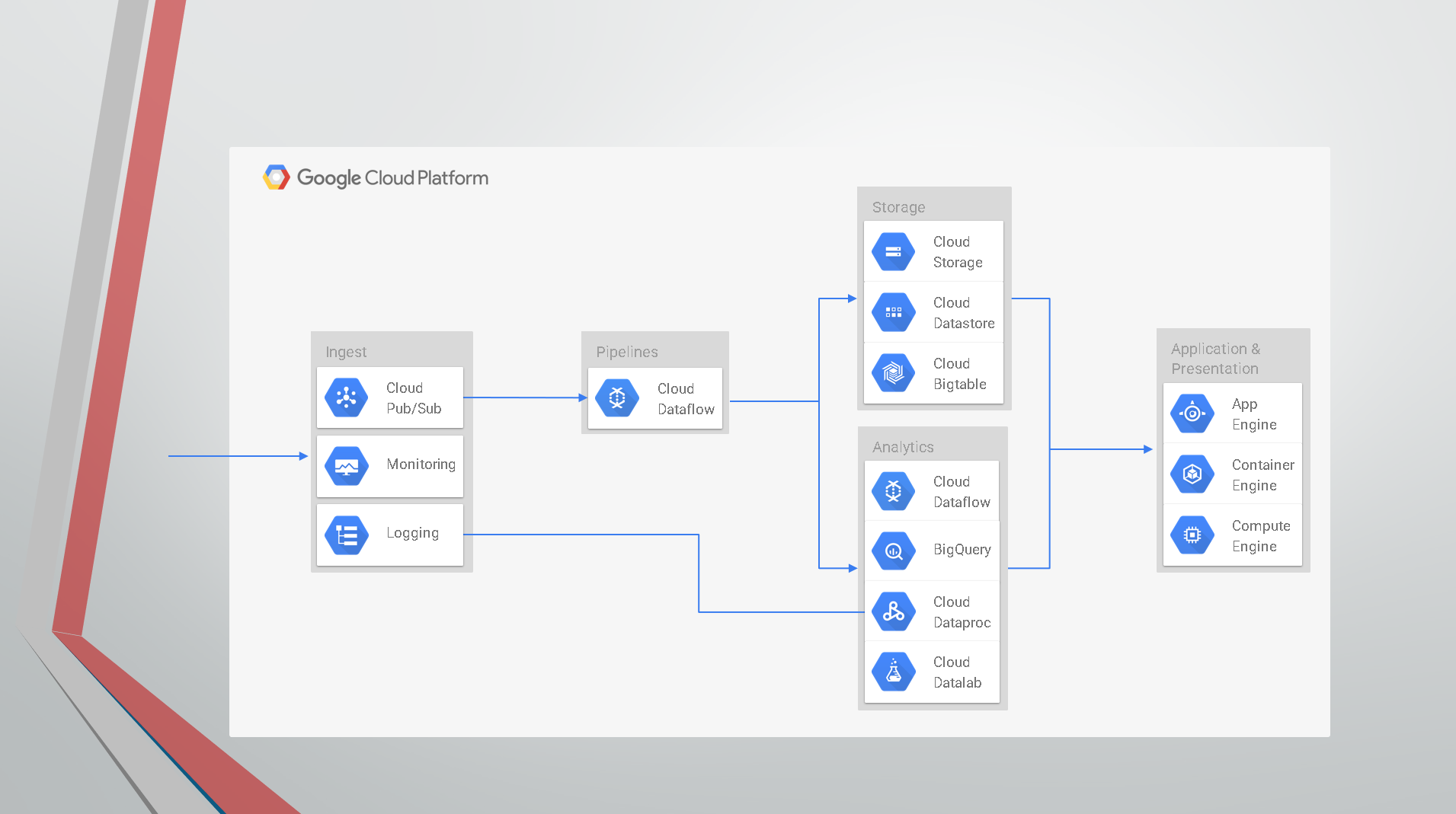The width and height of the screenshot is (1456, 814).
Task: Click the Cloud Datalab flask icon
Action: coord(894,672)
